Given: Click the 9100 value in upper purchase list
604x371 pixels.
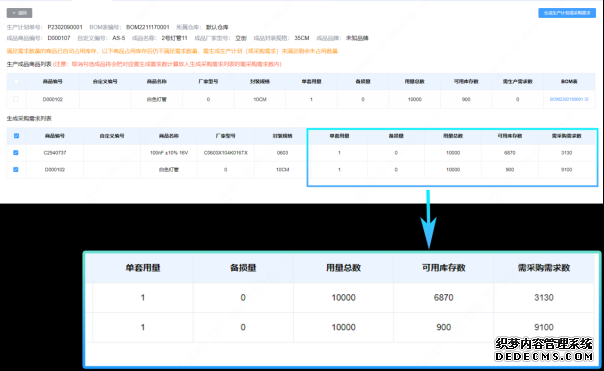Looking at the screenshot, I should coord(566,170).
